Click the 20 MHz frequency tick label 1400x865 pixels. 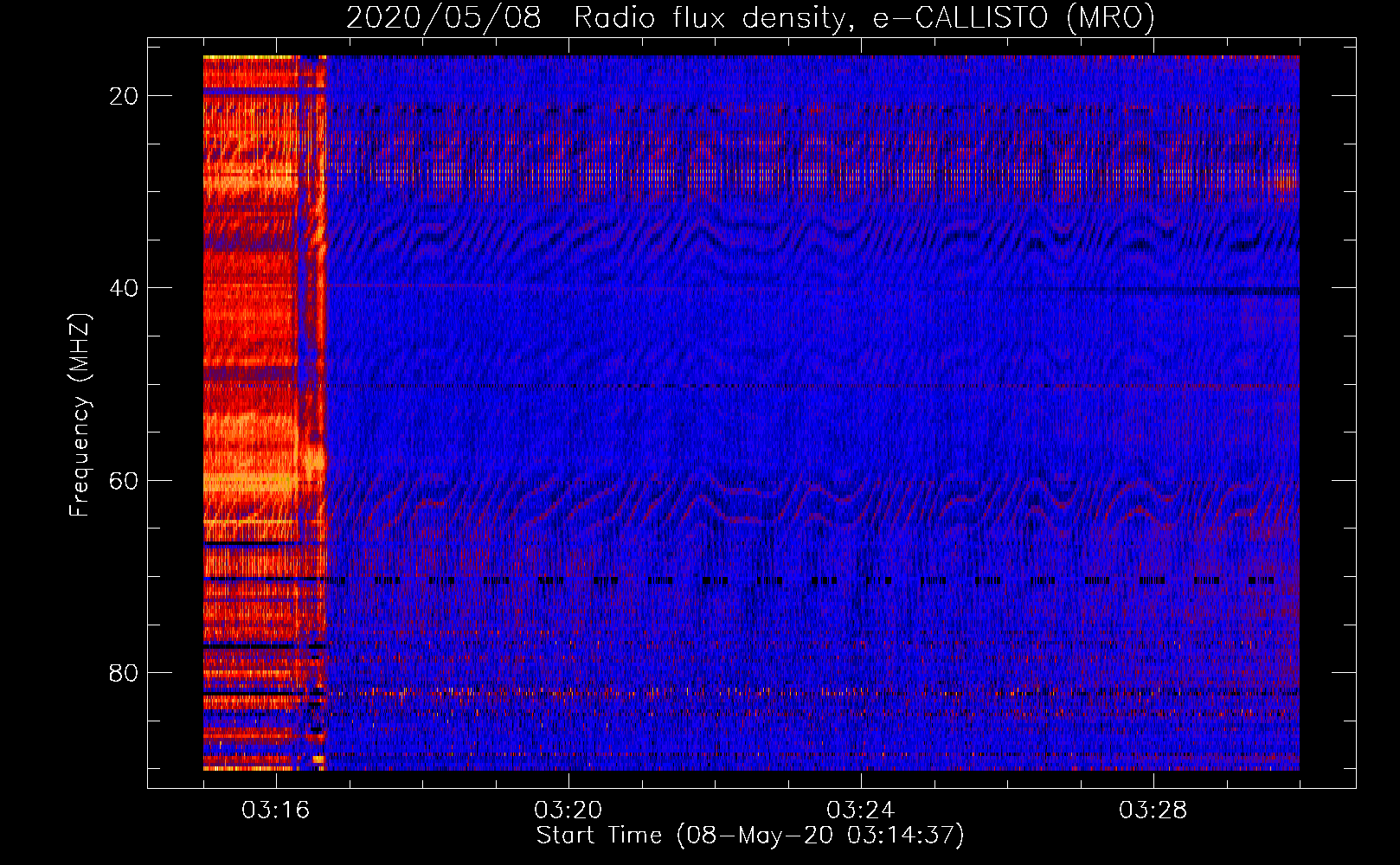click(124, 96)
